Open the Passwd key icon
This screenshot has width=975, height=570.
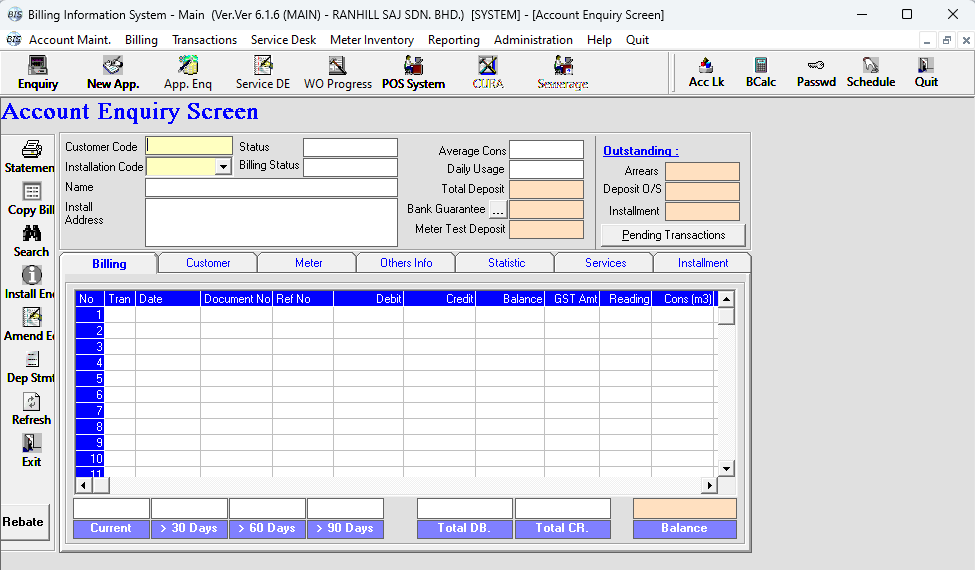(x=816, y=72)
